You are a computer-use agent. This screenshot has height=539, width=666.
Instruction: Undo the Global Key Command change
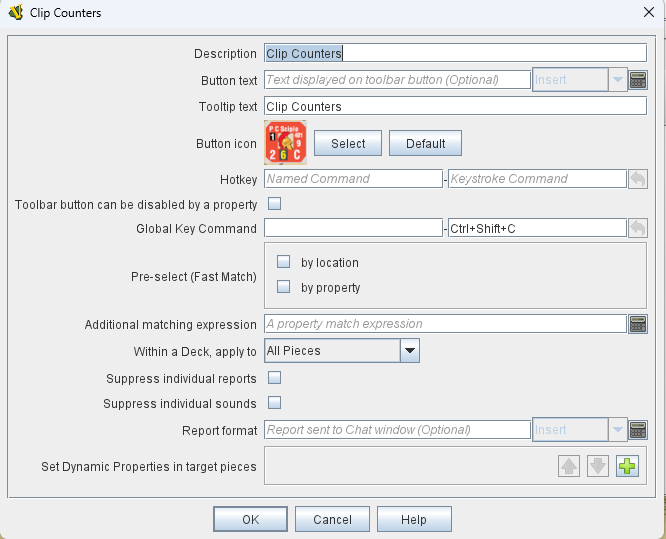[x=638, y=228]
